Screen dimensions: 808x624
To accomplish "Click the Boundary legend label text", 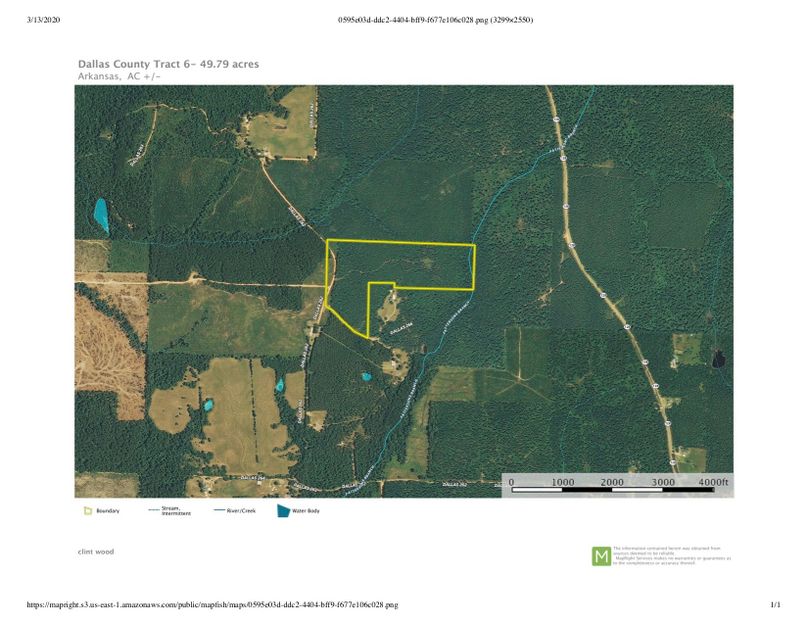I will [x=108, y=511].
